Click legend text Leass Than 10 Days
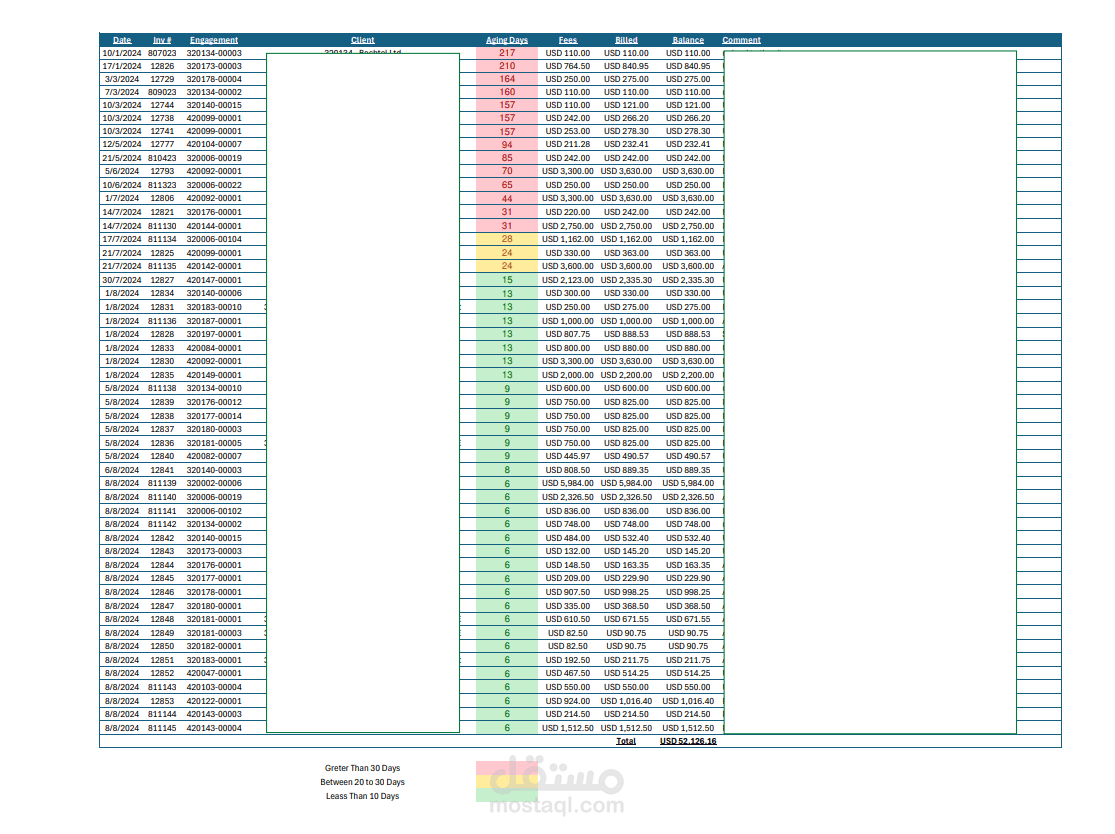 (363, 796)
